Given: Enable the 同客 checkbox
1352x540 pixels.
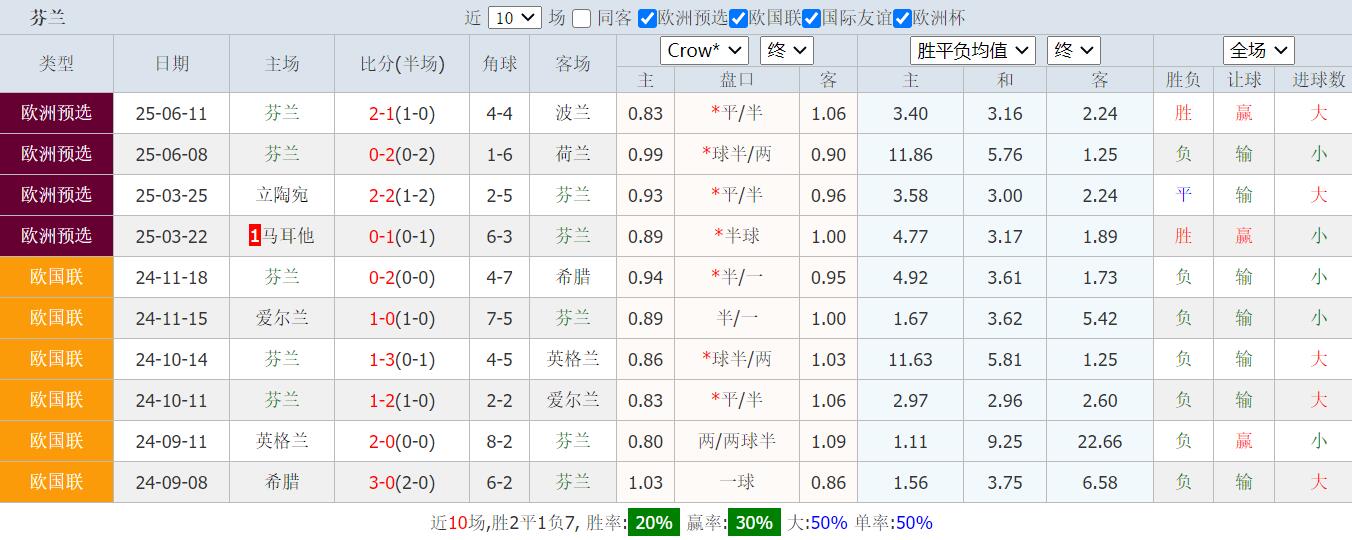Looking at the screenshot, I should pyautogui.click(x=581, y=18).
